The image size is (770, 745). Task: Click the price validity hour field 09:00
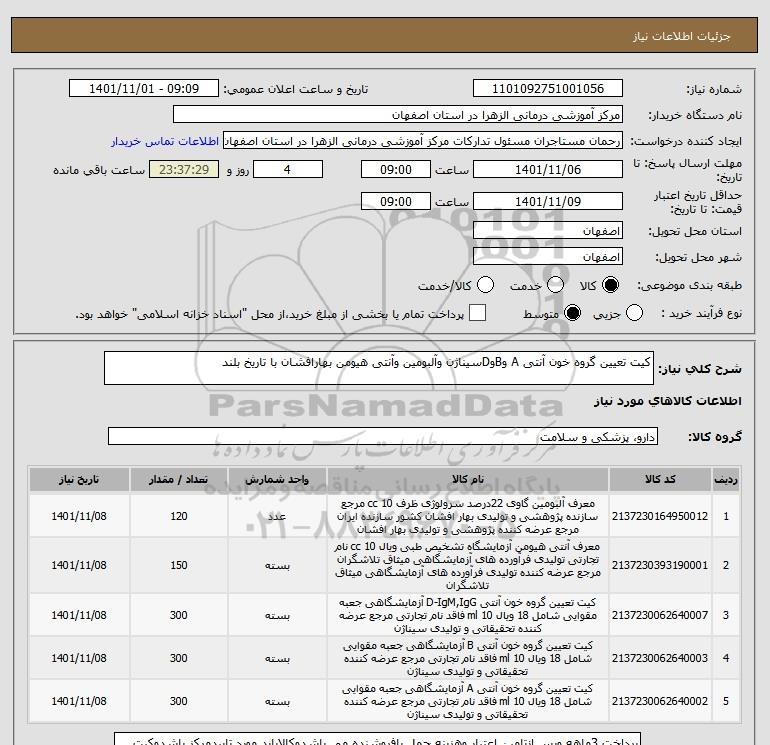(x=396, y=201)
